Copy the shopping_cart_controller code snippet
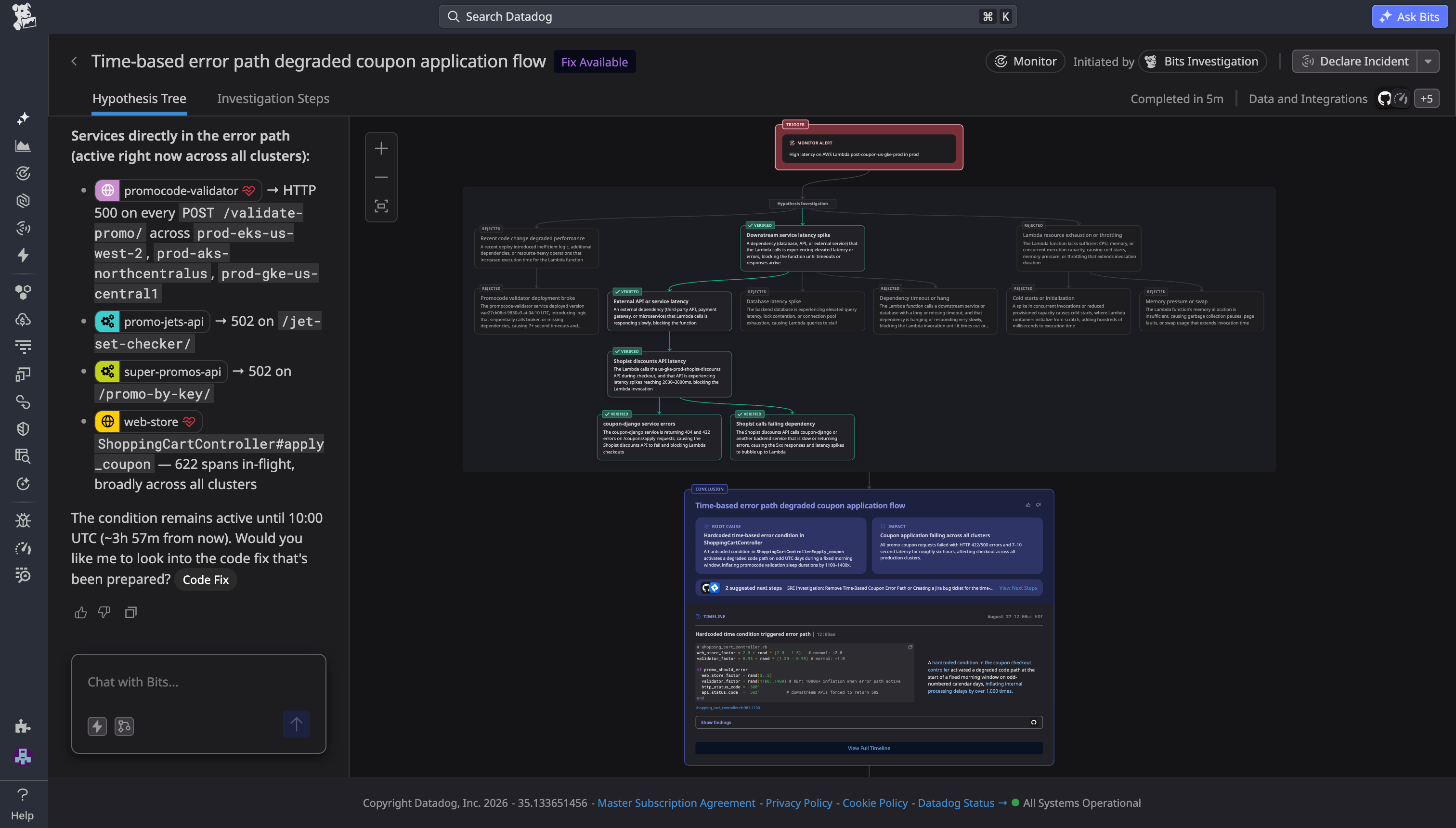The image size is (1456, 828). click(x=910, y=647)
